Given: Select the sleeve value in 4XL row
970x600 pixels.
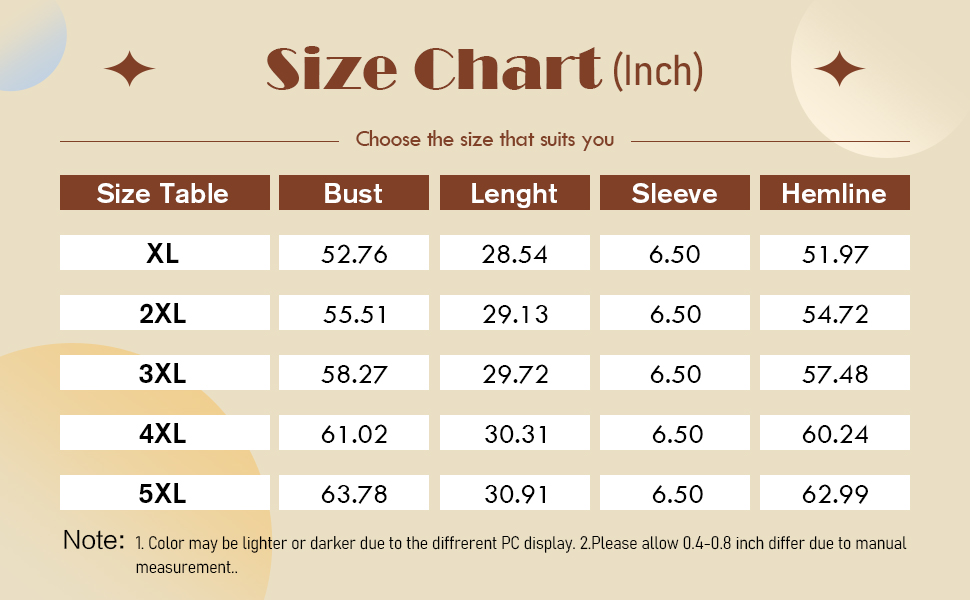Looking at the screenshot, I should pyautogui.click(x=674, y=433).
